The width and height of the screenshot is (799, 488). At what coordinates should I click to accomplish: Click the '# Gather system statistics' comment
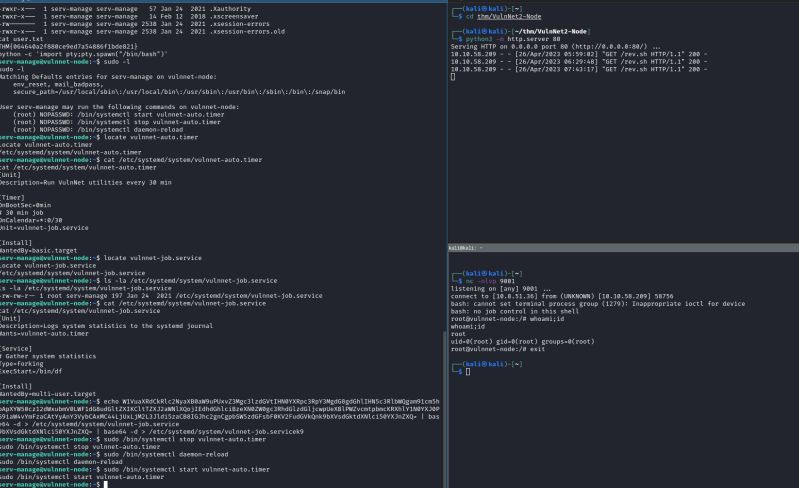(x=48, y=356)
